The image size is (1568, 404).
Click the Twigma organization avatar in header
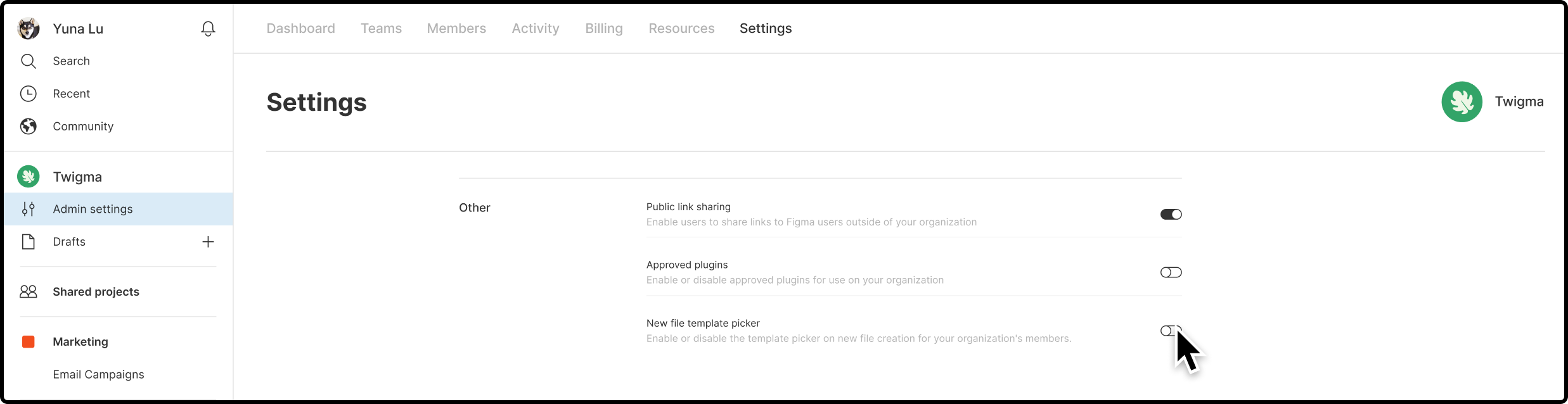click(1462, 102)
